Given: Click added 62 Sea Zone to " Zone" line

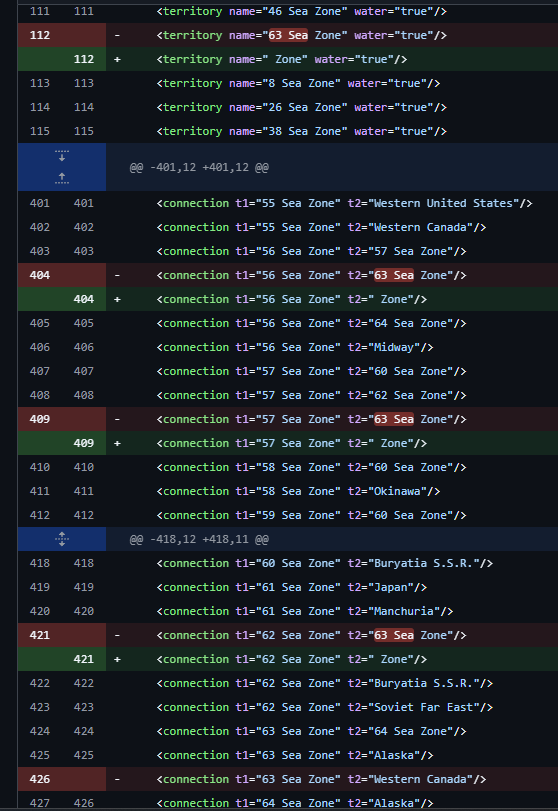Looking at the screenshot, I should [292, 659].
